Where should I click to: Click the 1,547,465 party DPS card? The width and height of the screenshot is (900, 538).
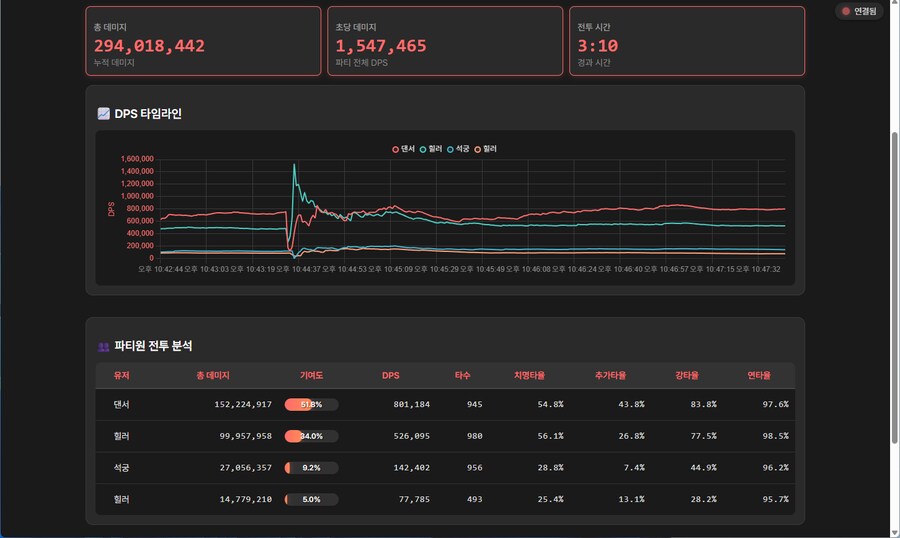(444, 42)
